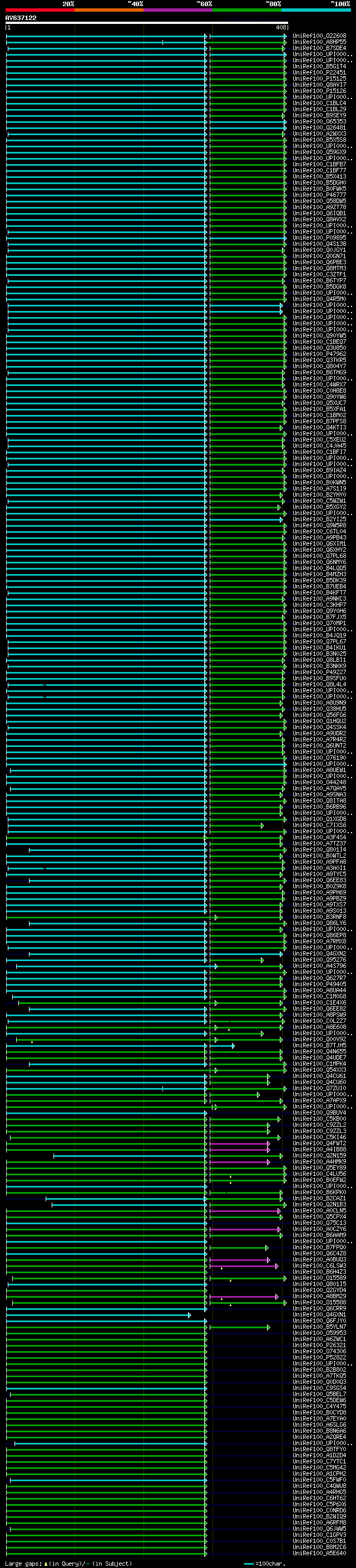Click the white query sequence bar
Viewport: 356px width, 1568px height.
pos(147,23)
